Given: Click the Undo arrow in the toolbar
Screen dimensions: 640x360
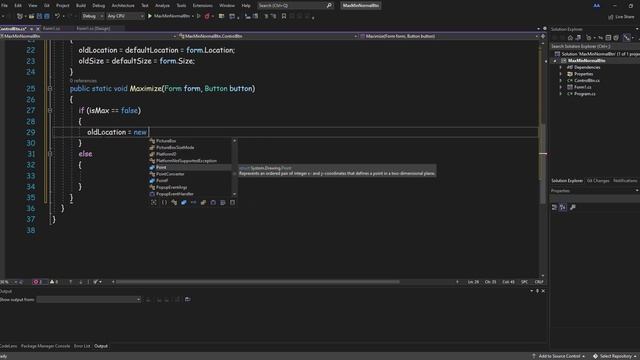Looking at the screenshot, I should point(58,16).
